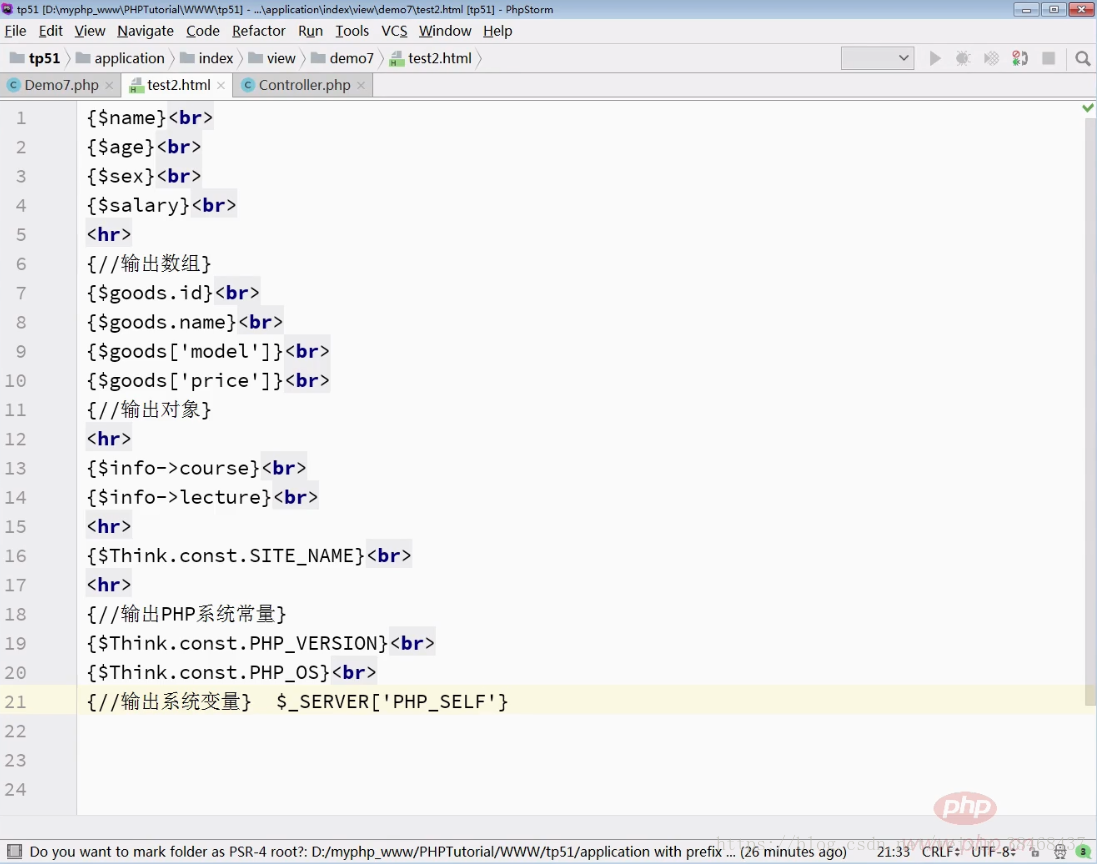Open the run configurations dropdown

877,58
